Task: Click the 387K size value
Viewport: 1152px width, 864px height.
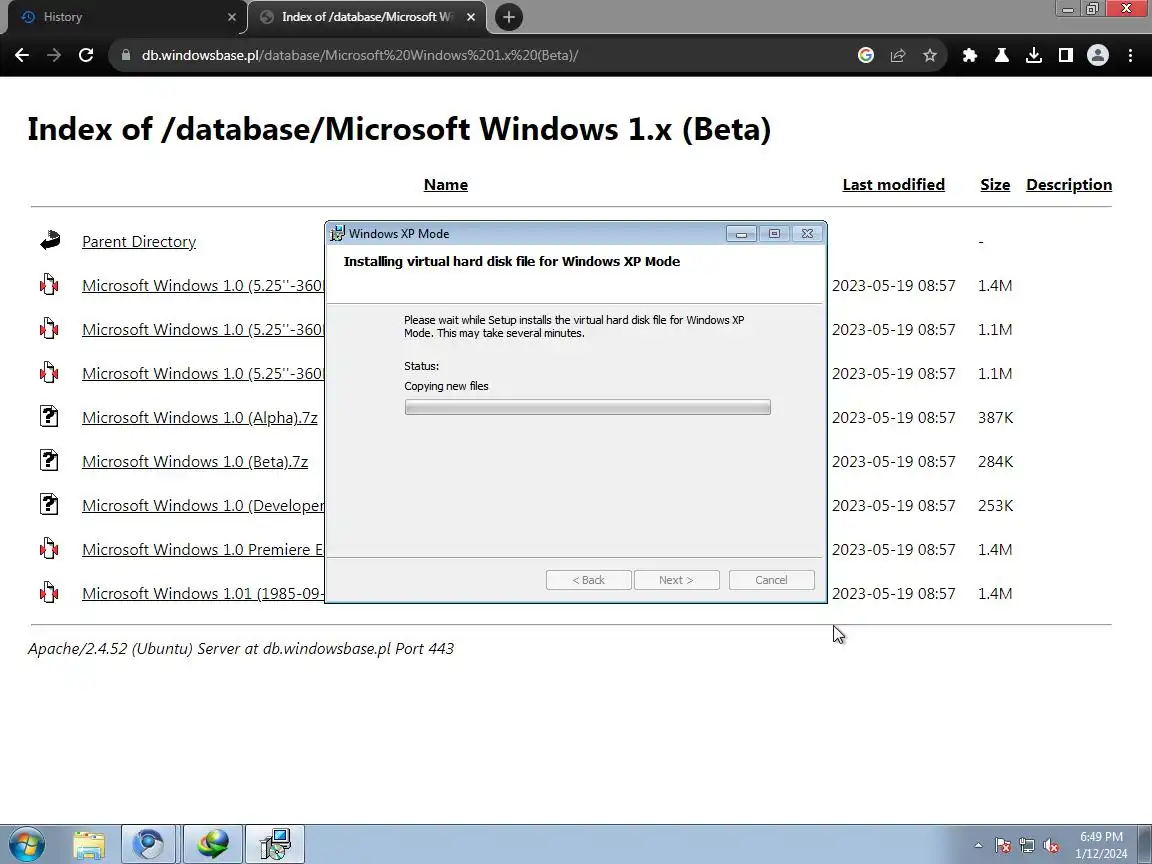Action: [996, 417]
